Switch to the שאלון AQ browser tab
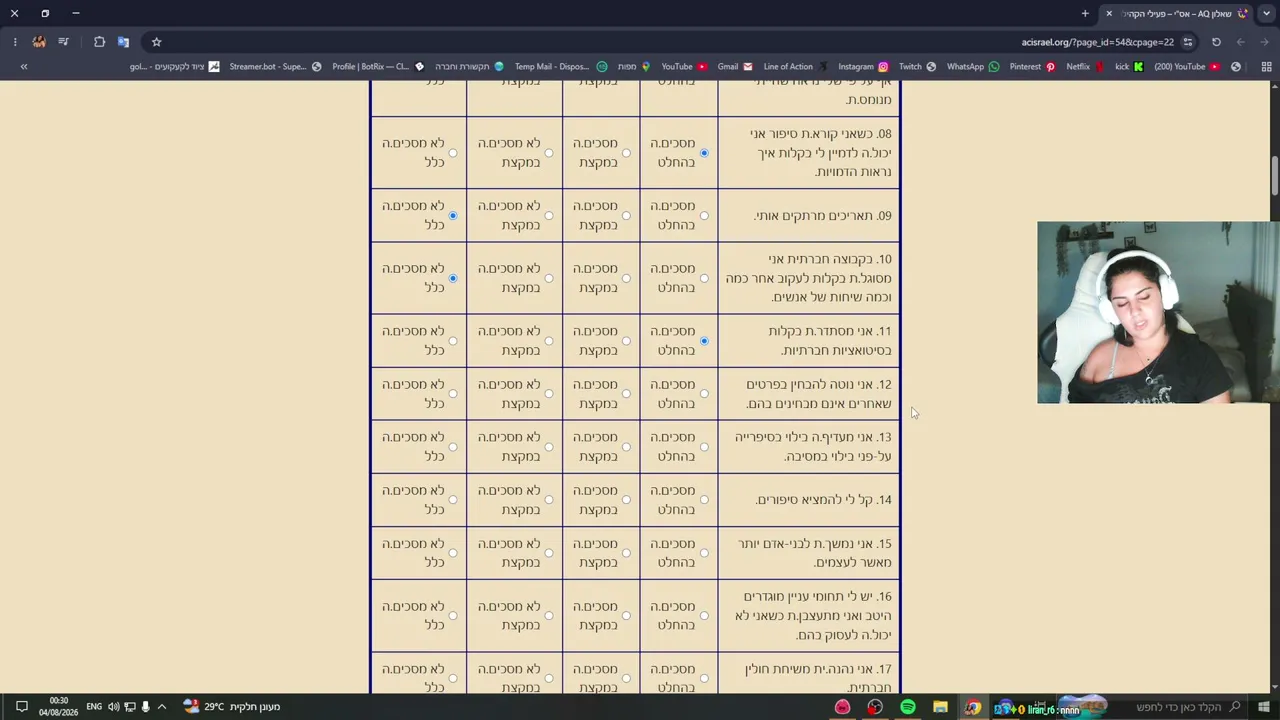1280x720 pixels. 1176,14
